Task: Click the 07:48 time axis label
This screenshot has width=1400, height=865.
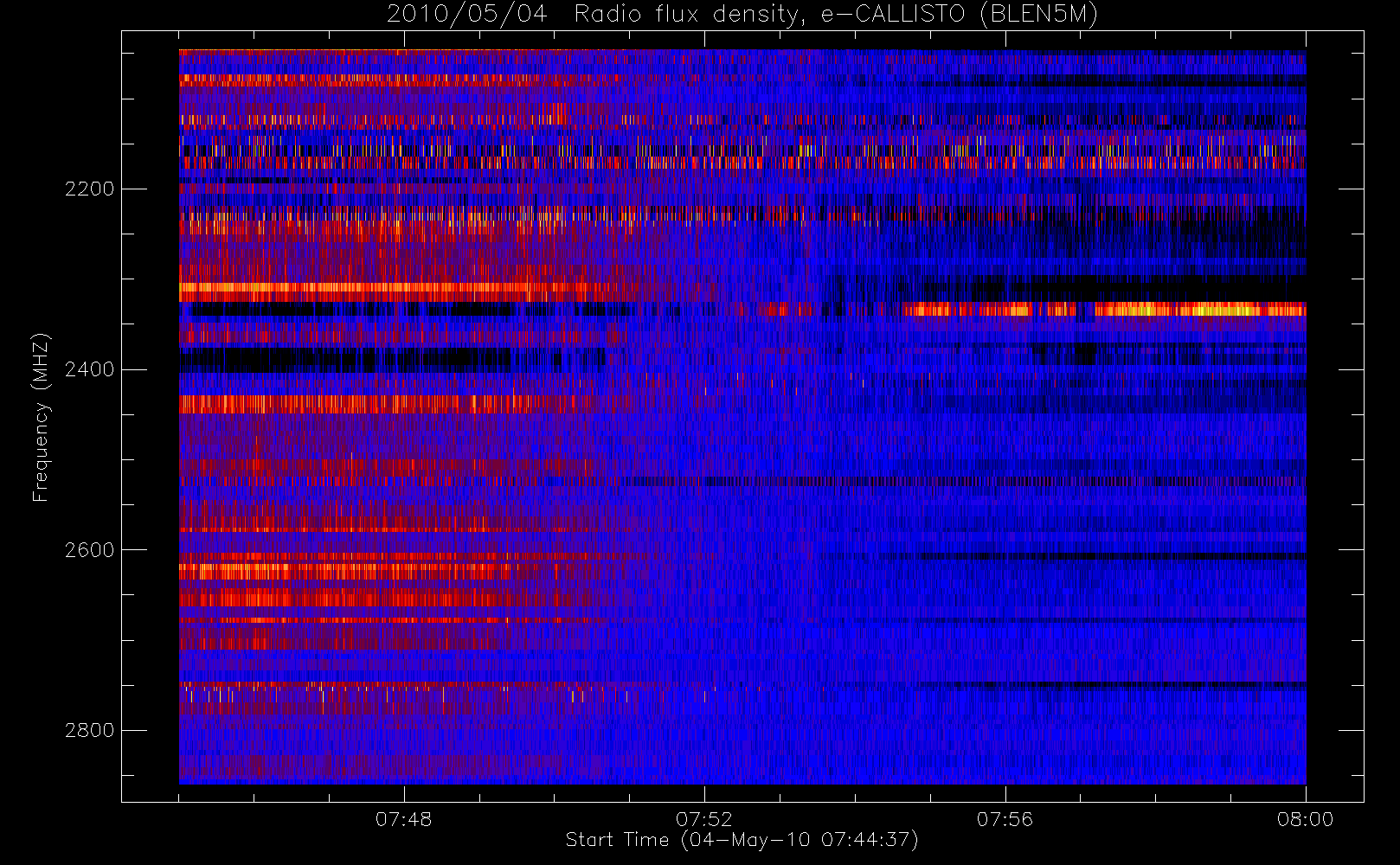Action: [x=403, y=819]
